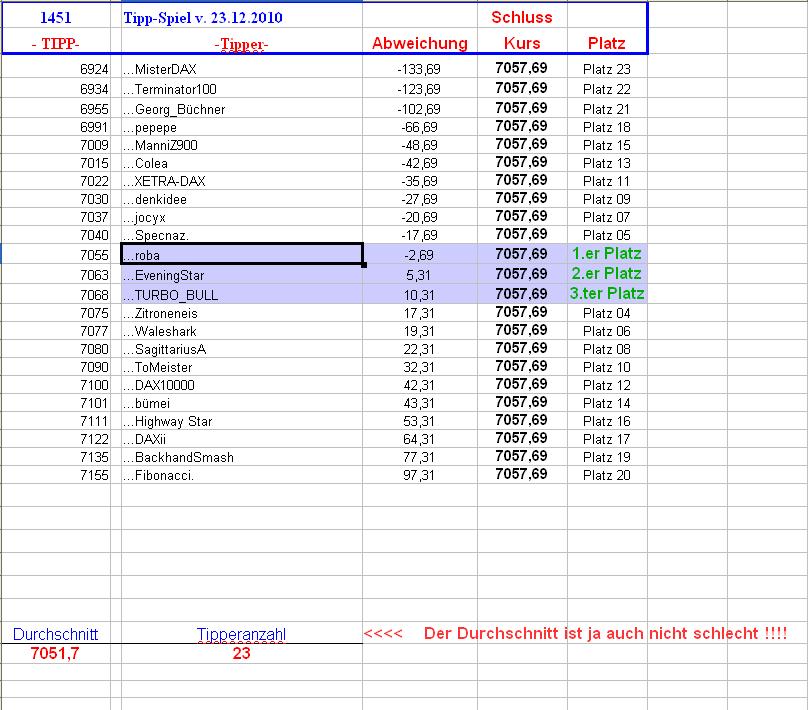Select the Kurs column header
This screenshot has width=808, height=710.
tap(519, 43)
